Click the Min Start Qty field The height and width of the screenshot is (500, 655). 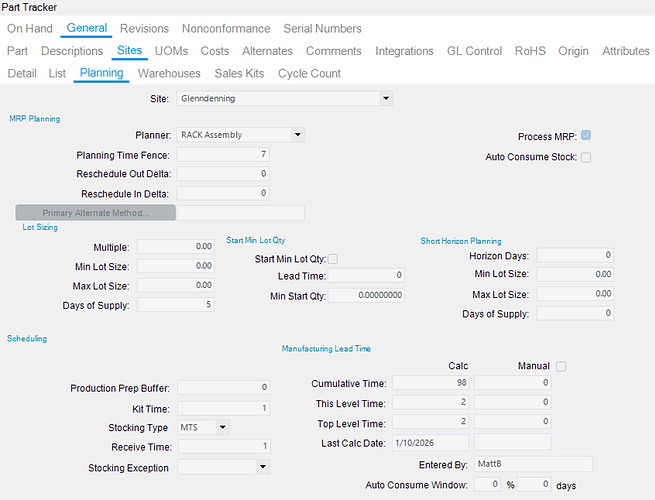[366, 295]
